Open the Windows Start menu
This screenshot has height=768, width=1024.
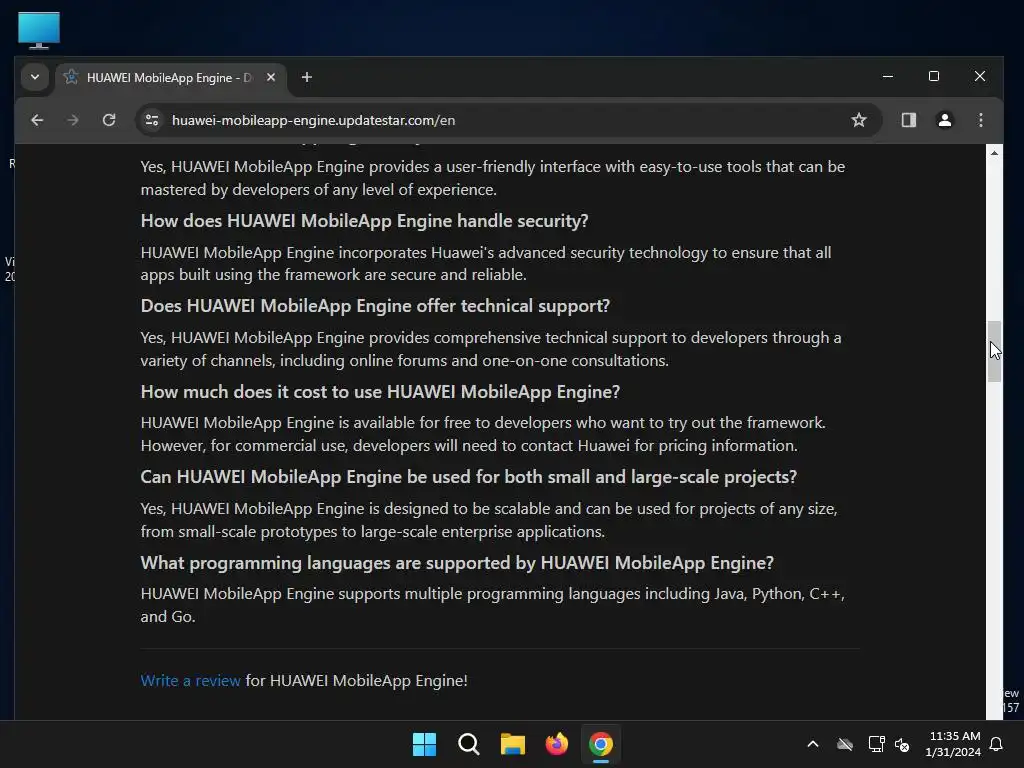pos(424,744)
